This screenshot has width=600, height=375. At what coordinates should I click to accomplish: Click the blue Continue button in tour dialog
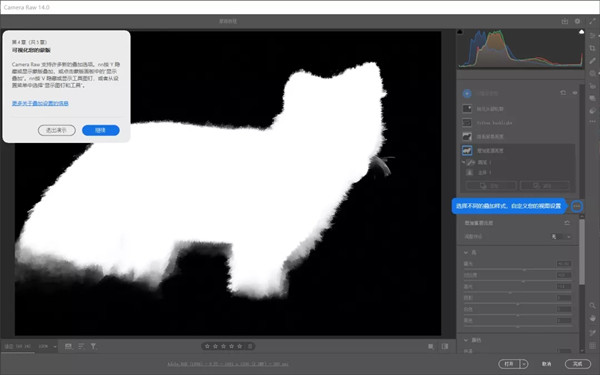[101, 130]
